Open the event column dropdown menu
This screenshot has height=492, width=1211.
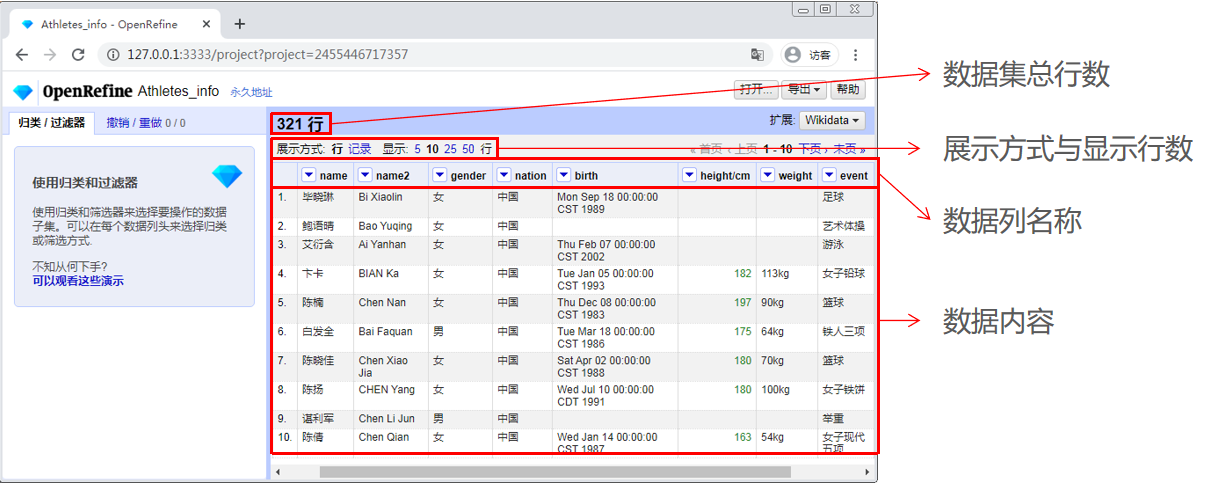point(829,175)
